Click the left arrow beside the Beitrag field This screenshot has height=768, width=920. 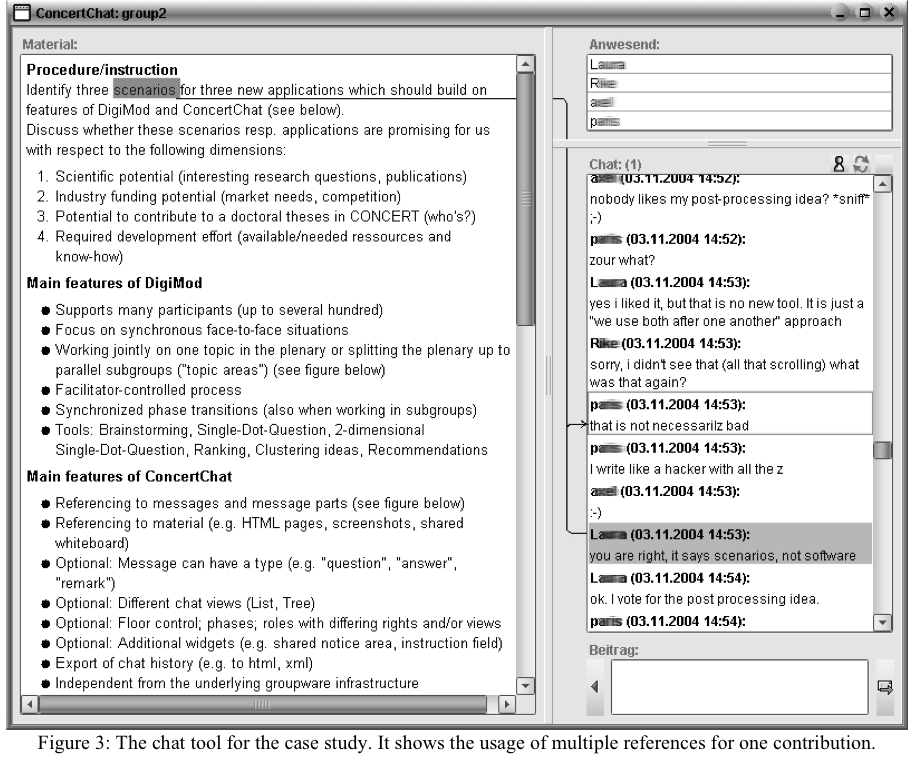tap(595, 687)
